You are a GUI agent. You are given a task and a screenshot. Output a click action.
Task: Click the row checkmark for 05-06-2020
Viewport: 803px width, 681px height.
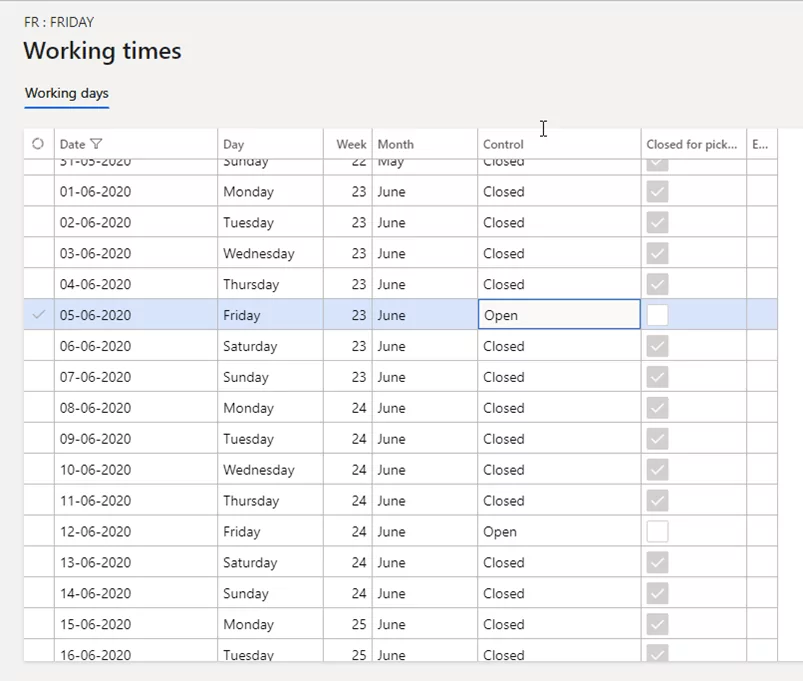(x=39, y=315)
